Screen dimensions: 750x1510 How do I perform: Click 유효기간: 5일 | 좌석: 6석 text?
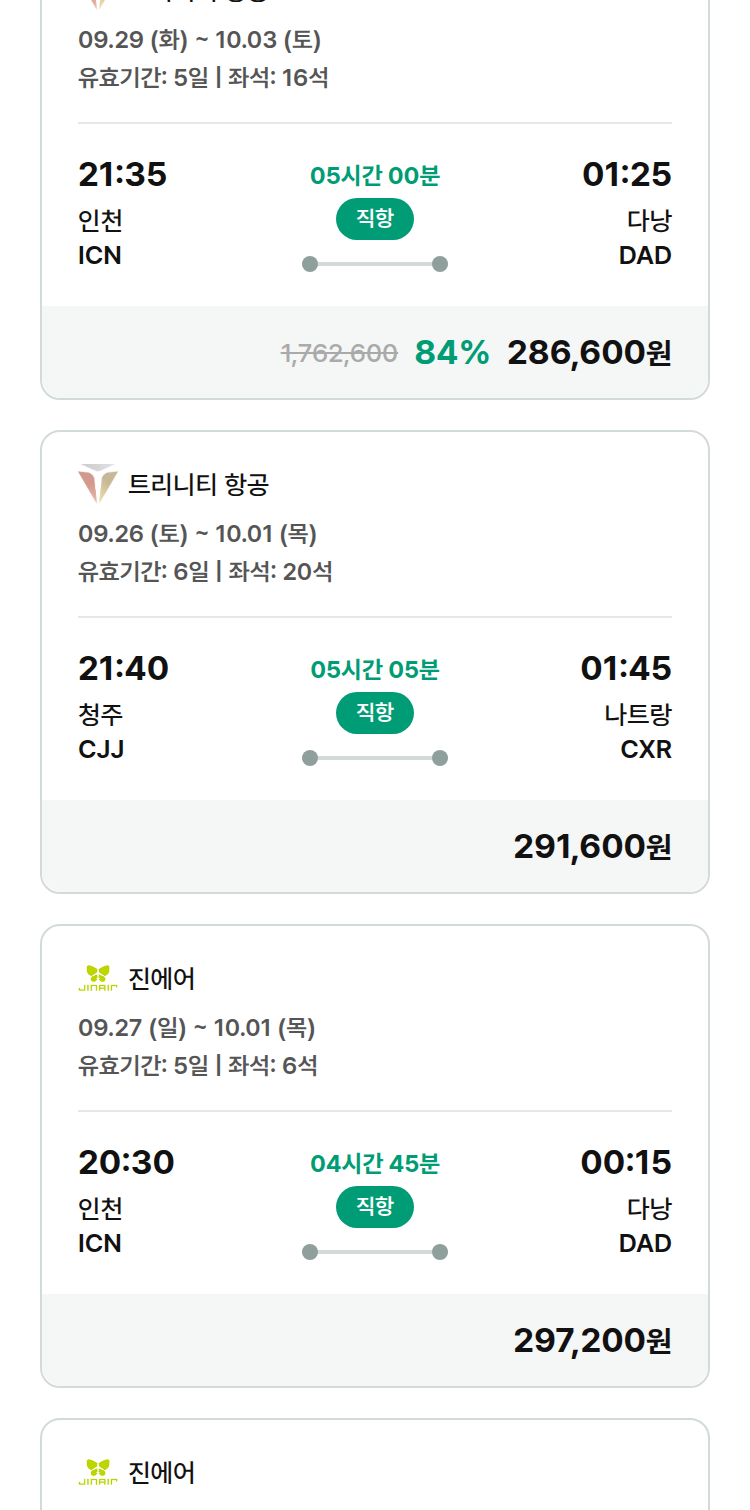point(198,1066)
